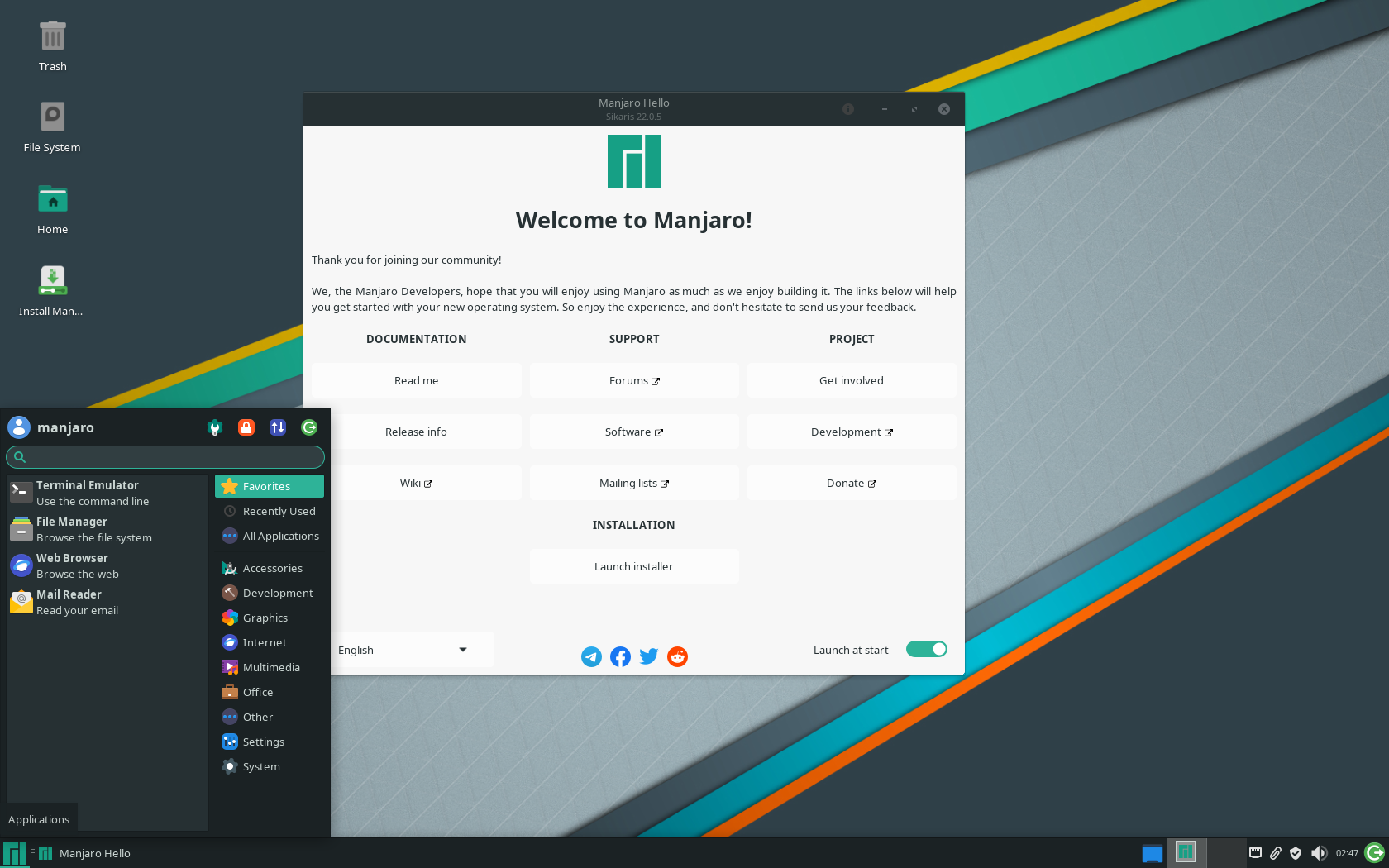
Task: Click the Manjaro Hello taskbar entry
Action: (x=86, y=853)
